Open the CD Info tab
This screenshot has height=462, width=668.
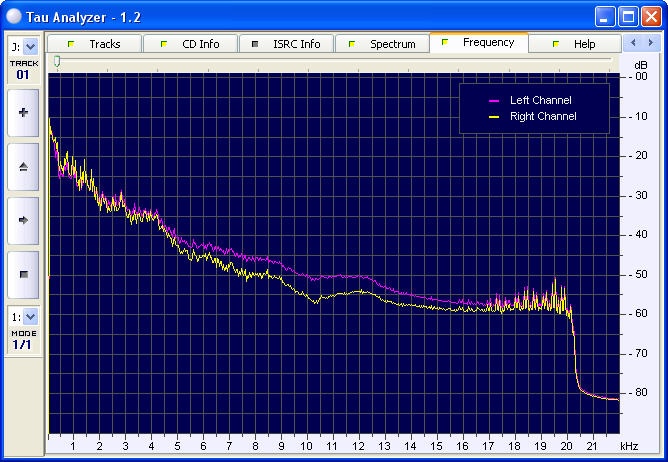click(190, 44)
